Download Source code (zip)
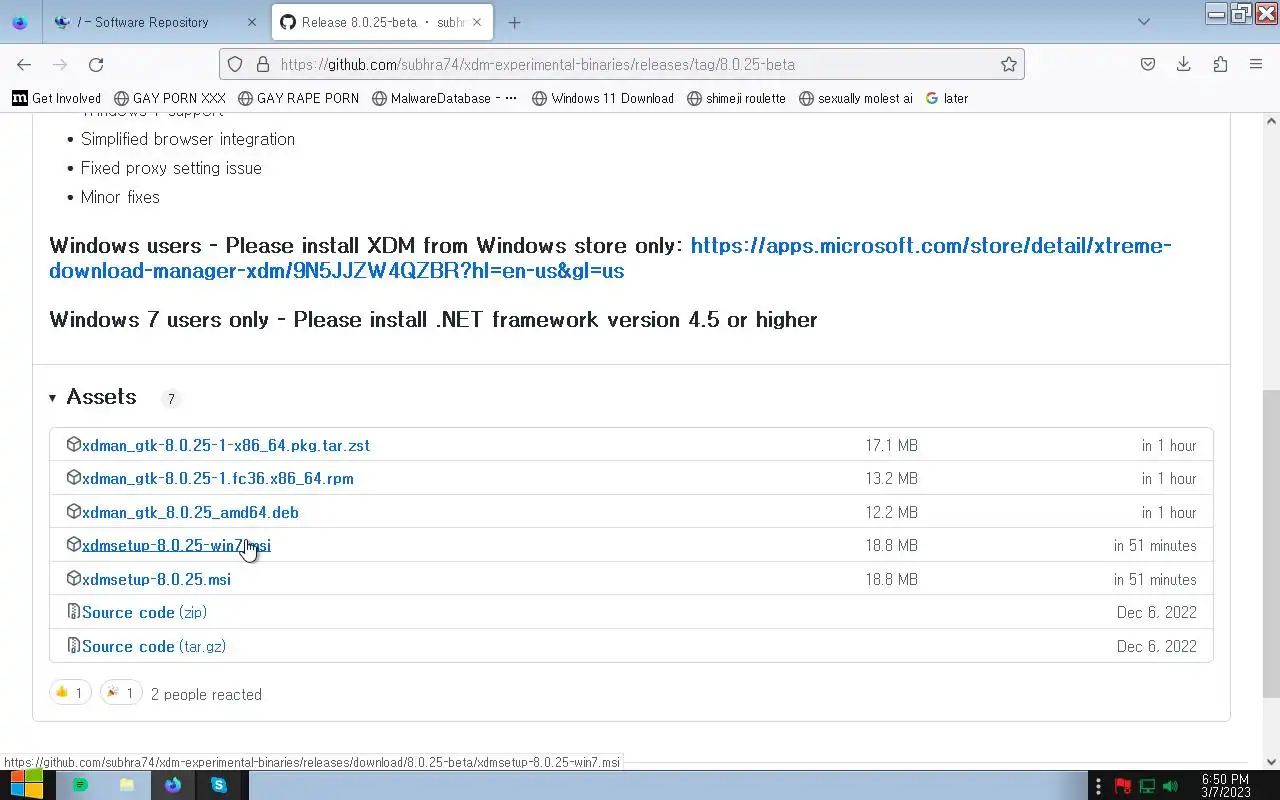Viewport: 1280px width, 800px height. tap(144, 612)
